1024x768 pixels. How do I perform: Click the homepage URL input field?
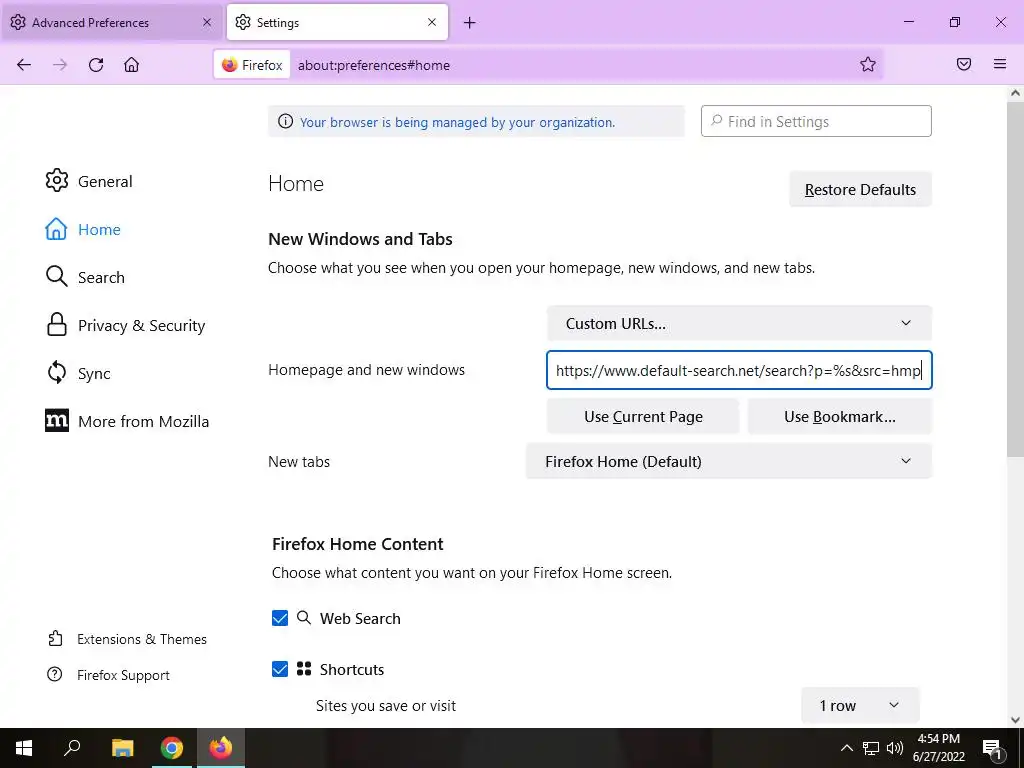pyautogui.click(x=739, y=370)
